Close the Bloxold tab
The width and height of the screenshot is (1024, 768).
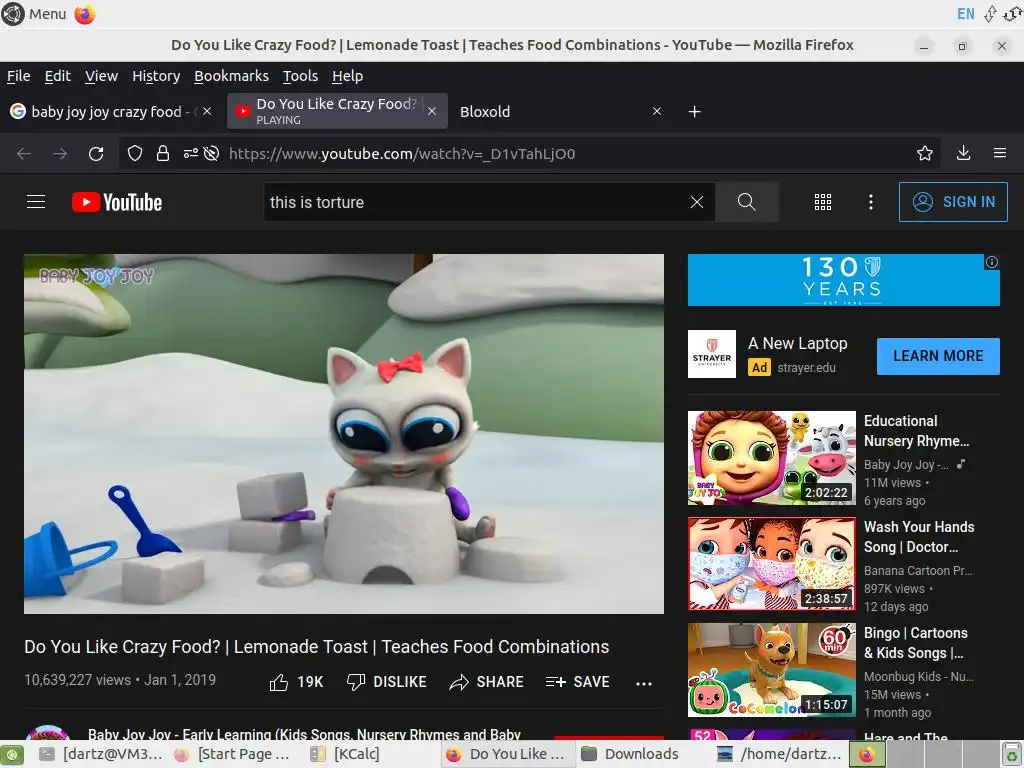click(657, 112)
